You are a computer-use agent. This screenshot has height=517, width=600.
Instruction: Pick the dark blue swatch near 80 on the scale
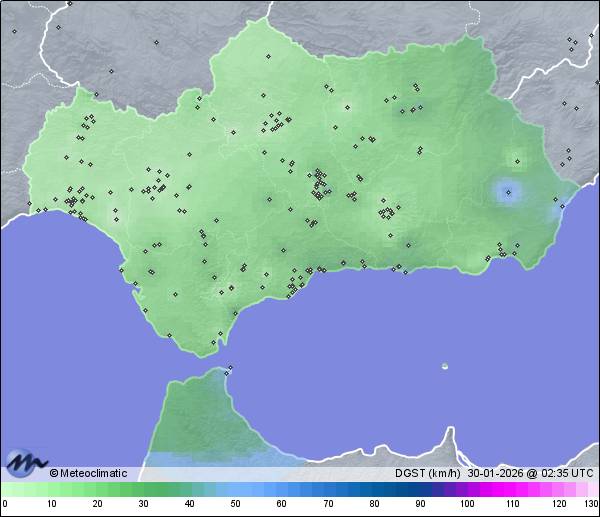tap(374, 489)
